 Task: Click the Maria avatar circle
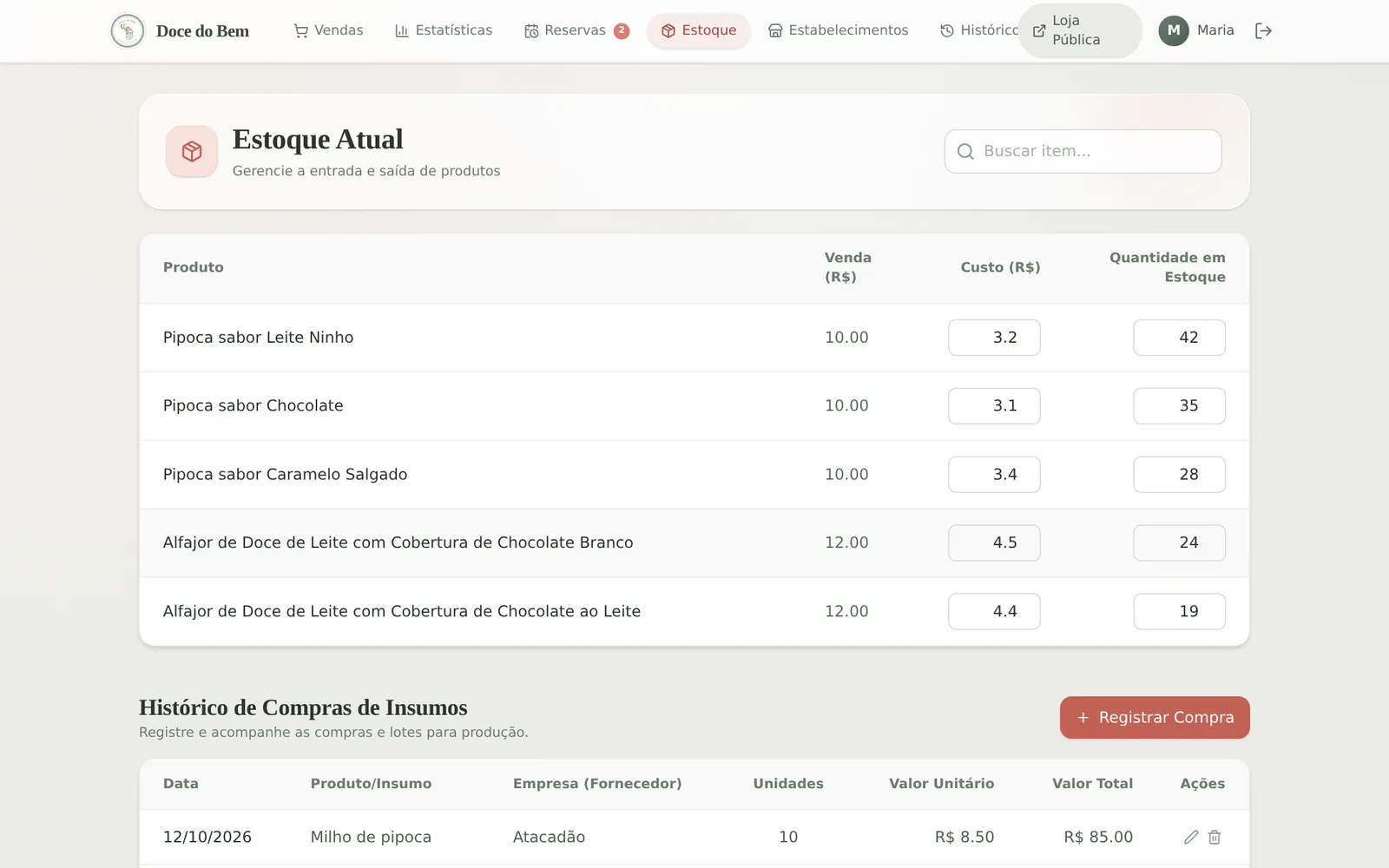tap(1174, 30)
